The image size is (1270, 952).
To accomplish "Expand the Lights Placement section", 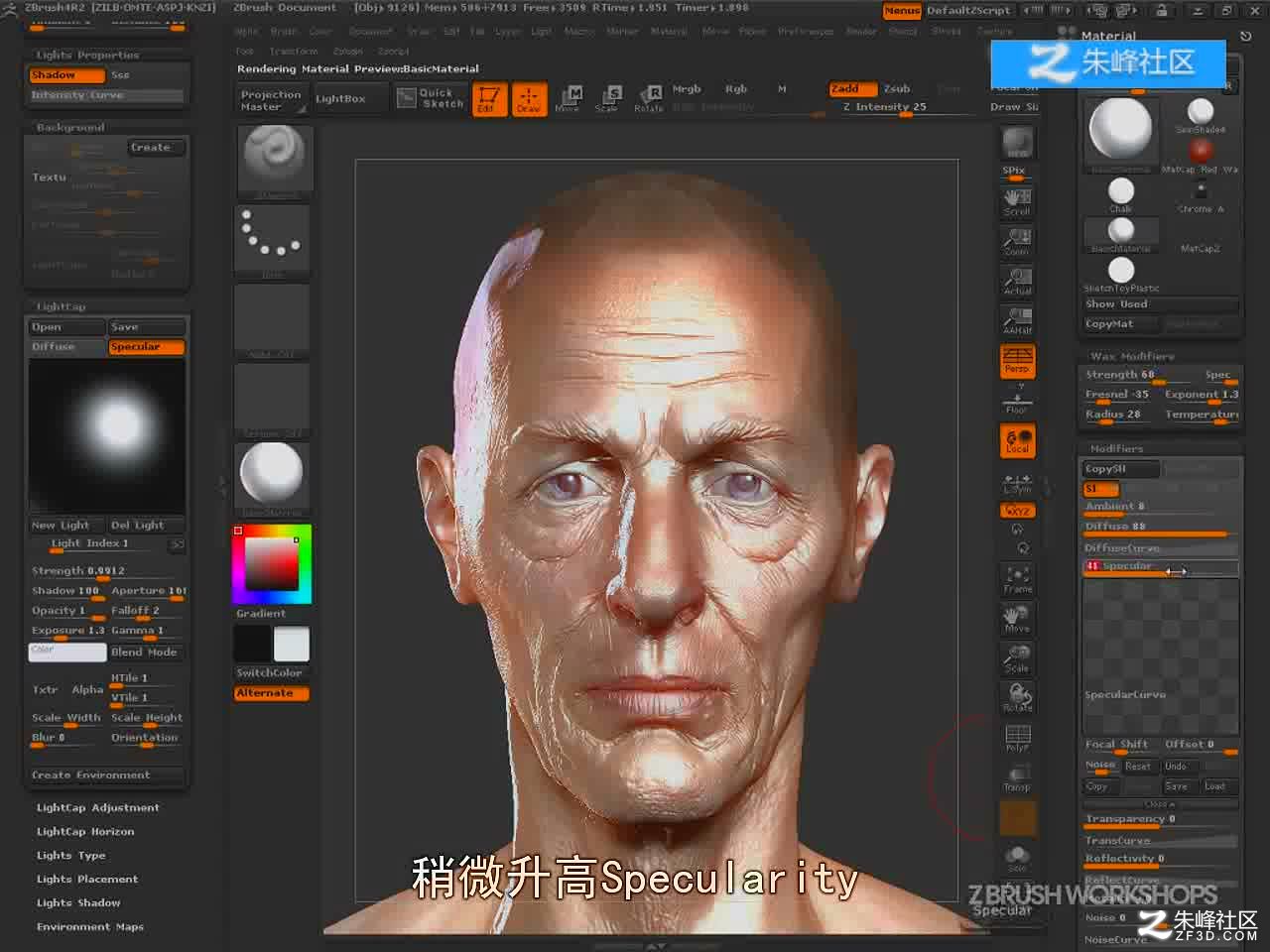I will point(86,880).
